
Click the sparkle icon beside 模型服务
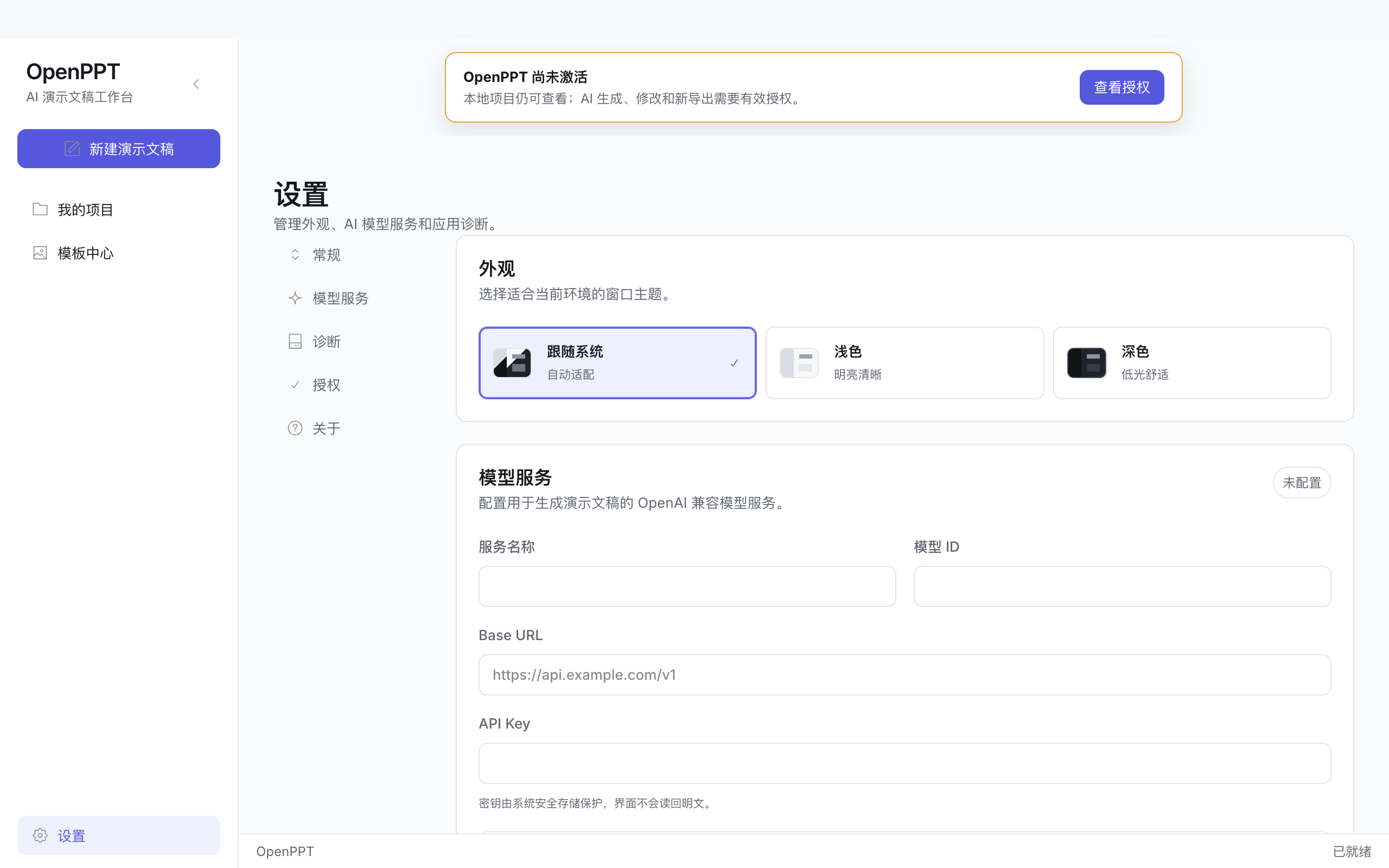click(295, 298)
